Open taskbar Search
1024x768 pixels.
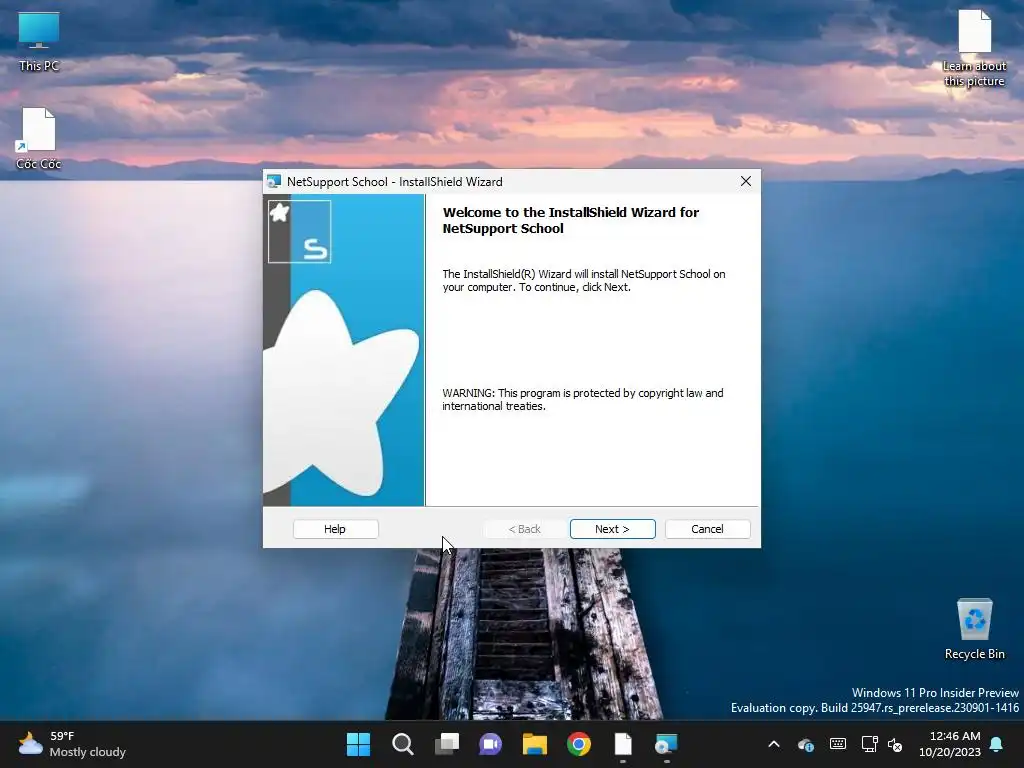(x=402, y=744)
